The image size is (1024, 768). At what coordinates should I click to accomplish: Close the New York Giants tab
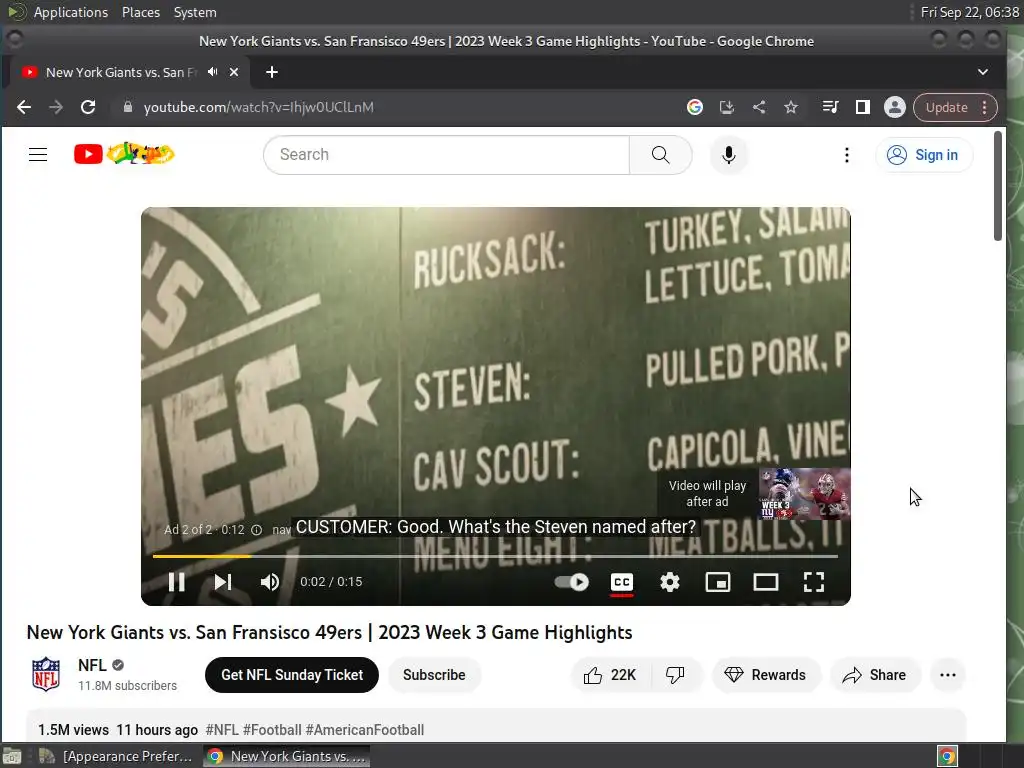(x=234, y=72)
